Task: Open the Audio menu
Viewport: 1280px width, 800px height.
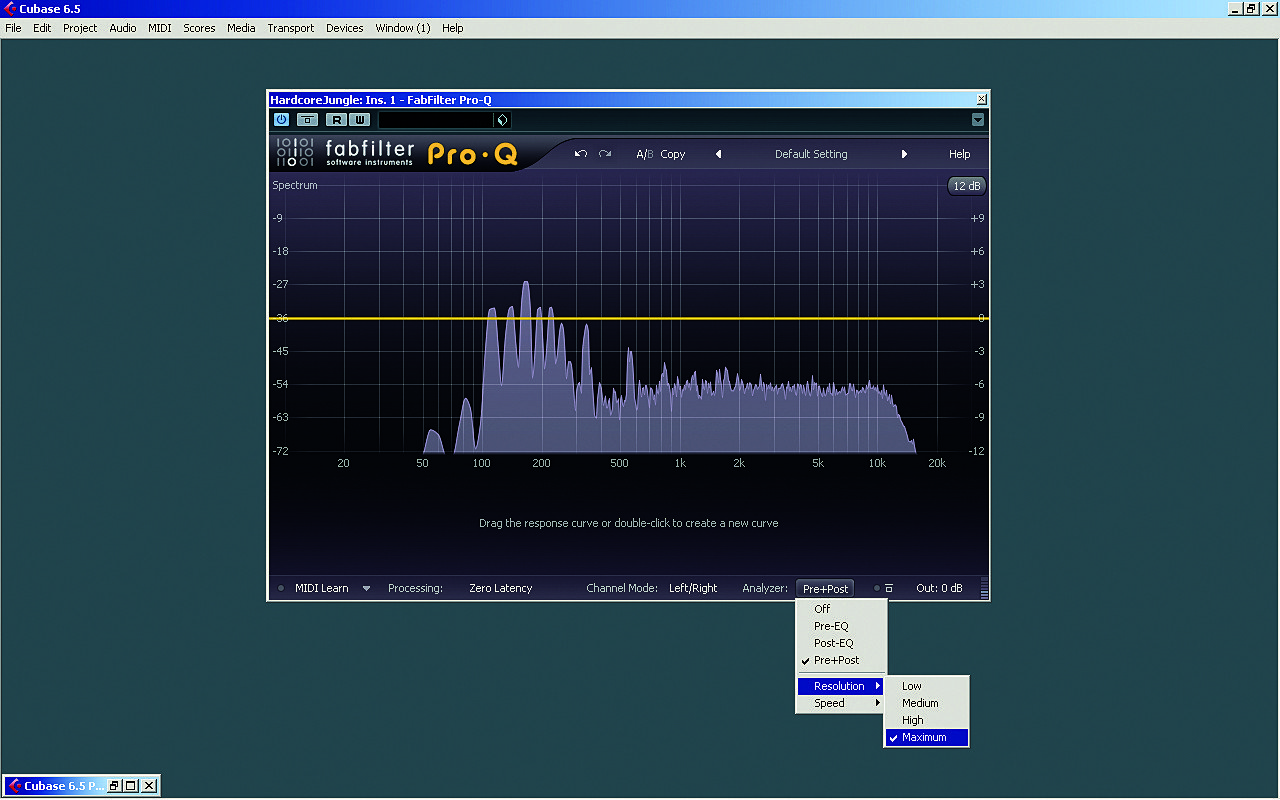Action: tap(123, 28)
